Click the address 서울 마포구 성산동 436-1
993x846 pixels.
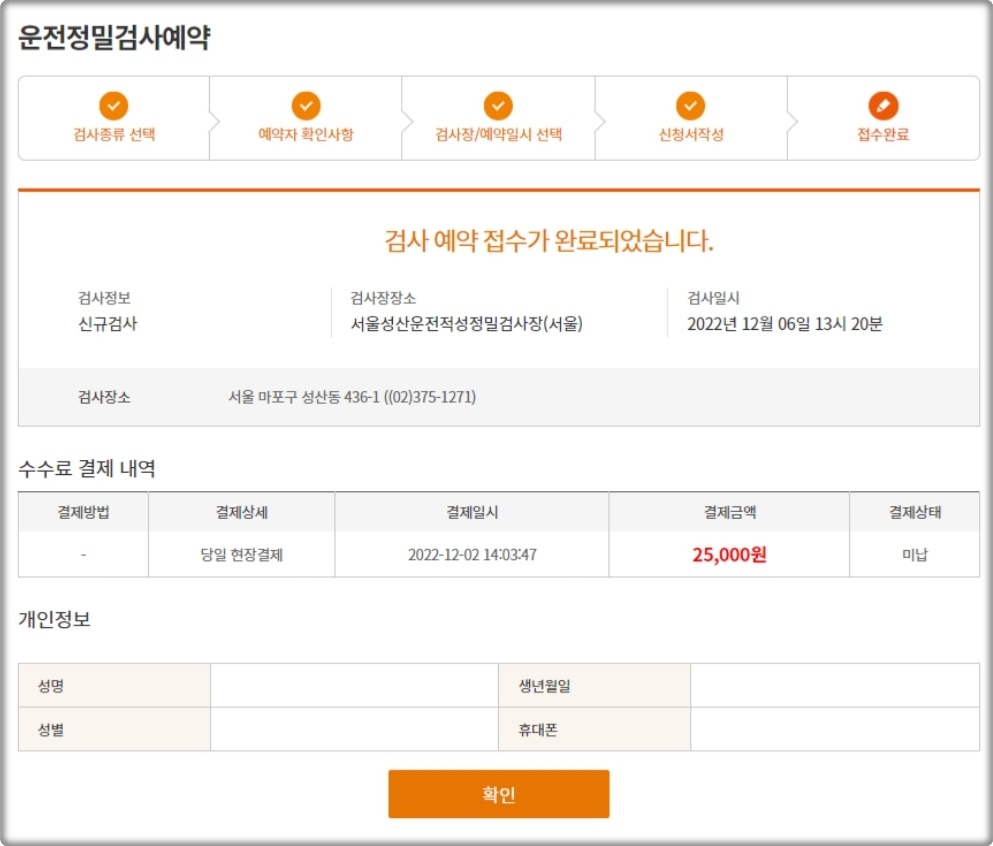click(x=304, y=397)
